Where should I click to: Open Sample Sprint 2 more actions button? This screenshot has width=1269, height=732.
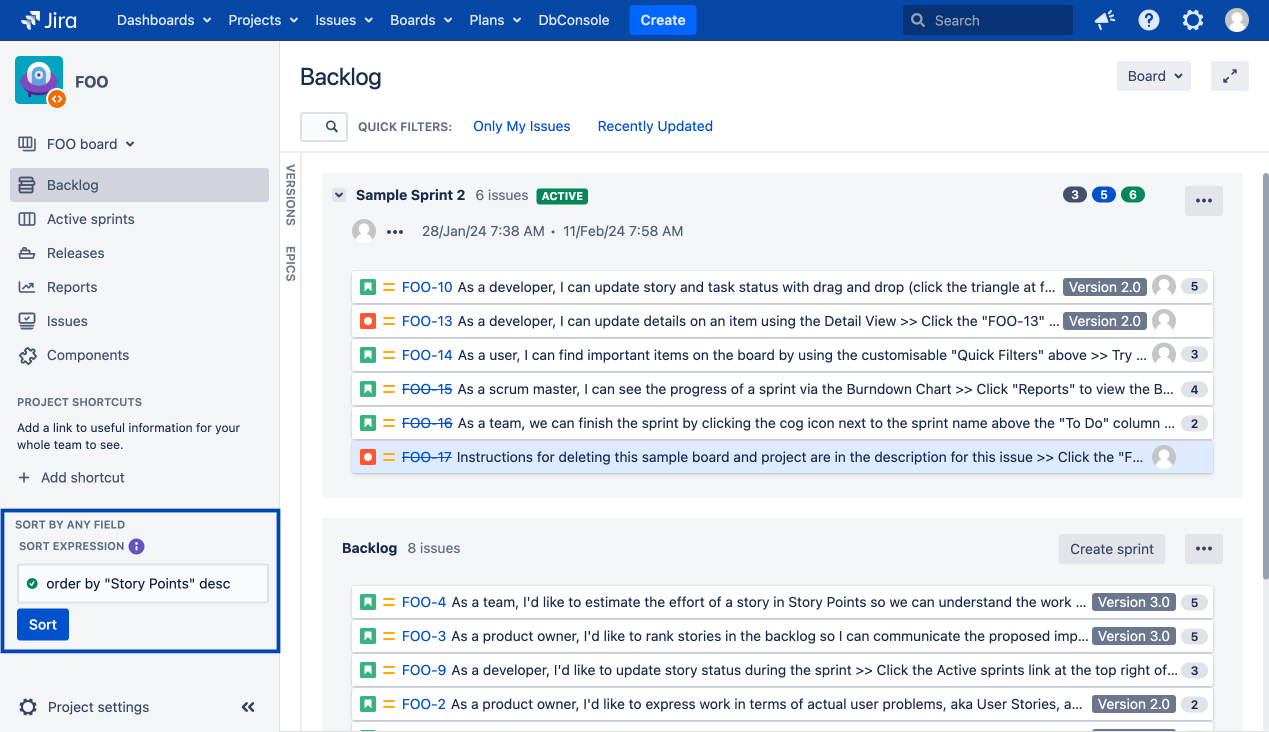click(1204, 201)
